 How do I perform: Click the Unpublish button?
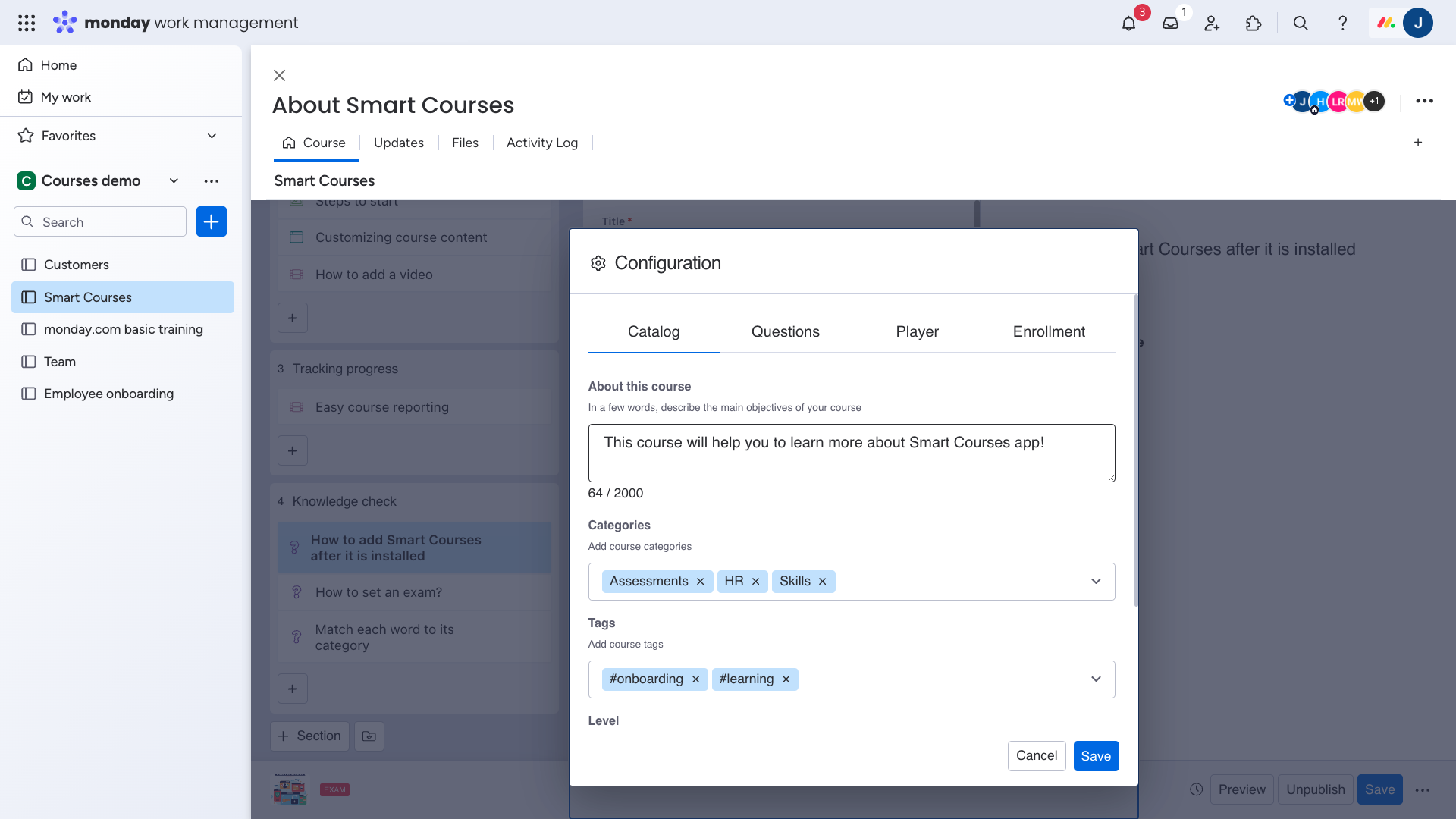coord(1315,789)
